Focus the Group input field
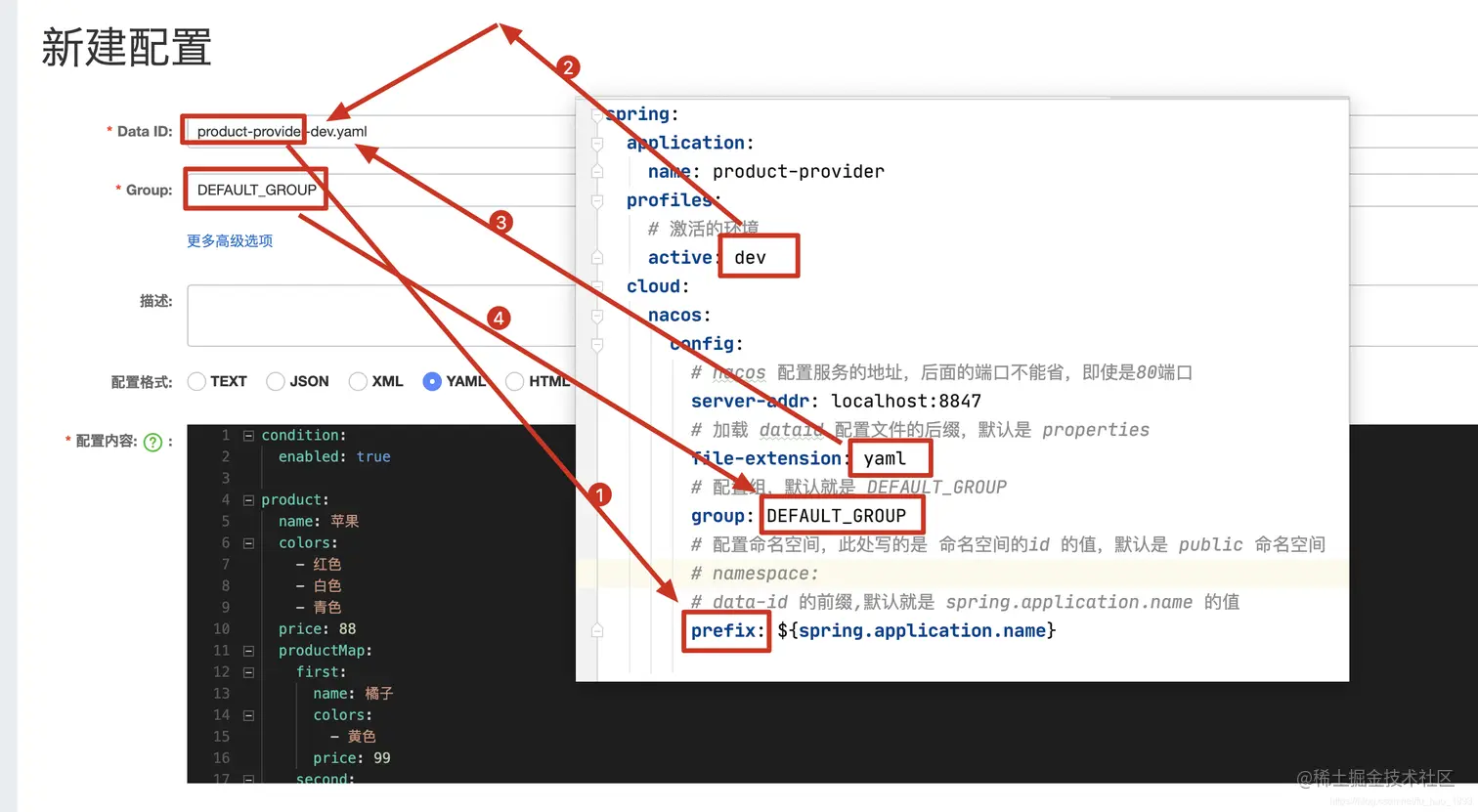Image resolution: width=1478 pixels, height=812 pixels. (381, 190)
